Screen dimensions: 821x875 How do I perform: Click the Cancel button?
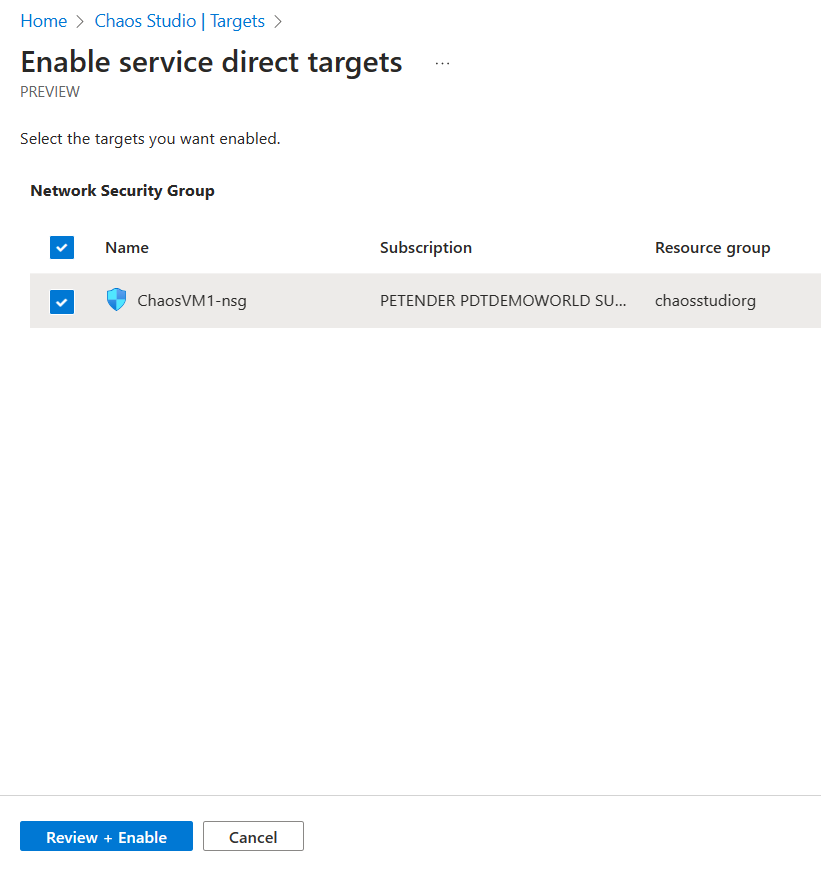[x=253, y=836]
